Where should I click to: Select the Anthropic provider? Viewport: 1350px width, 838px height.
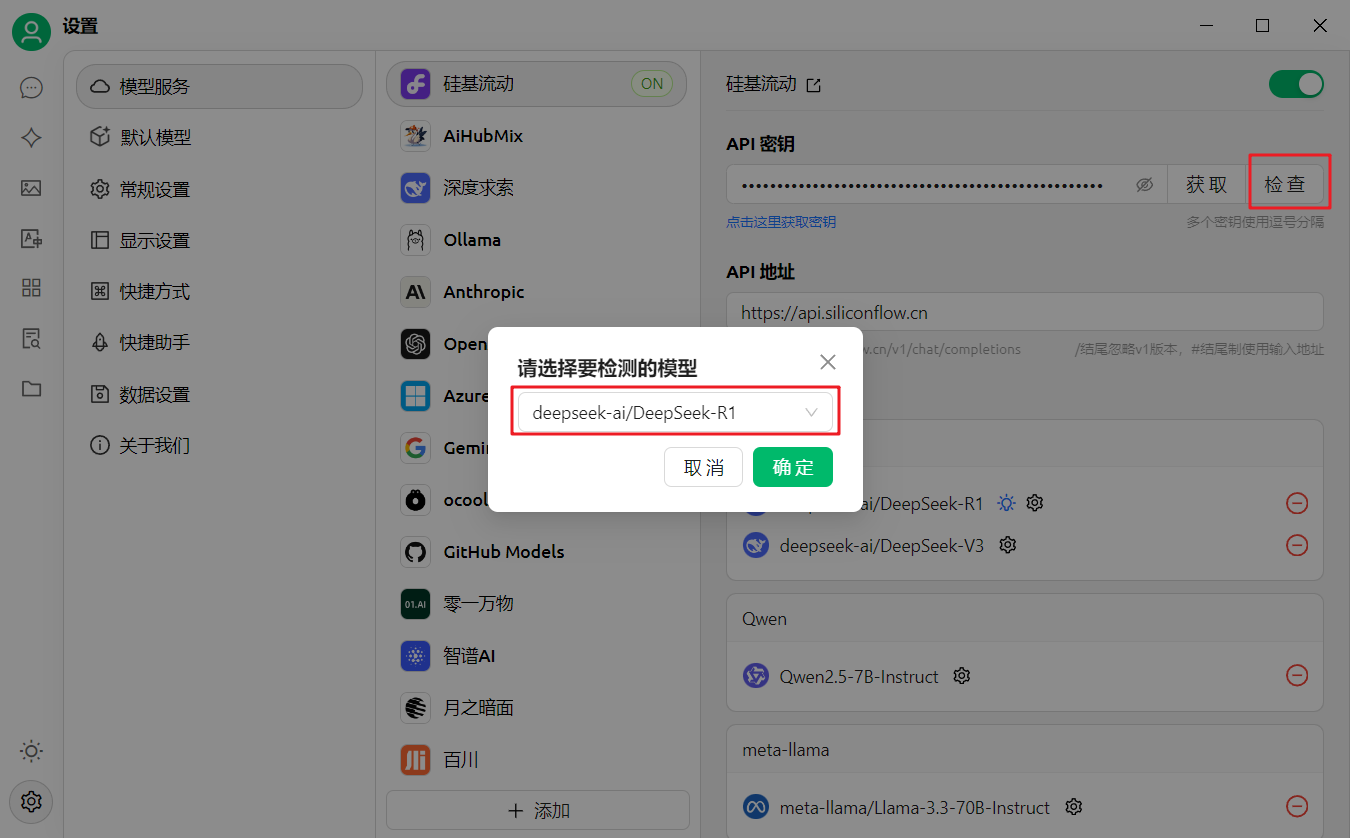coord(537,292)
